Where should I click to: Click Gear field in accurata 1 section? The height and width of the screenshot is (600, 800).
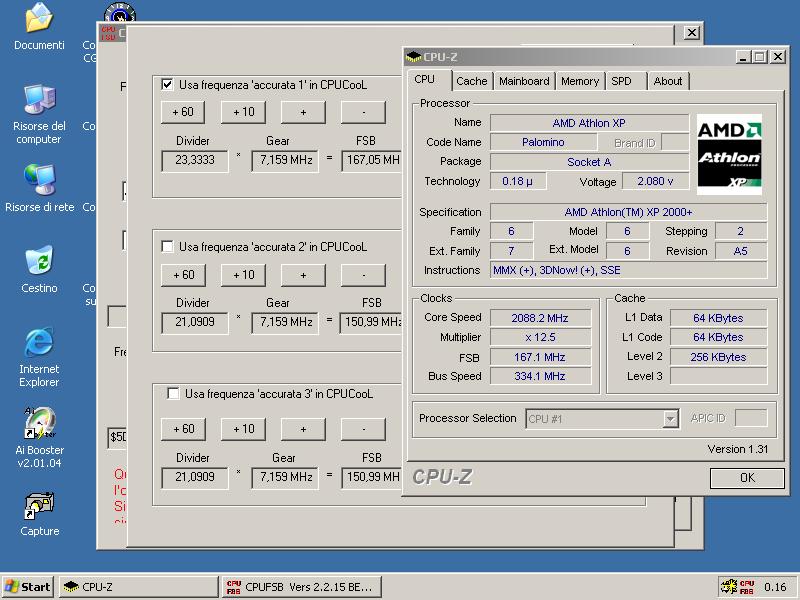[x=285, y=160]
